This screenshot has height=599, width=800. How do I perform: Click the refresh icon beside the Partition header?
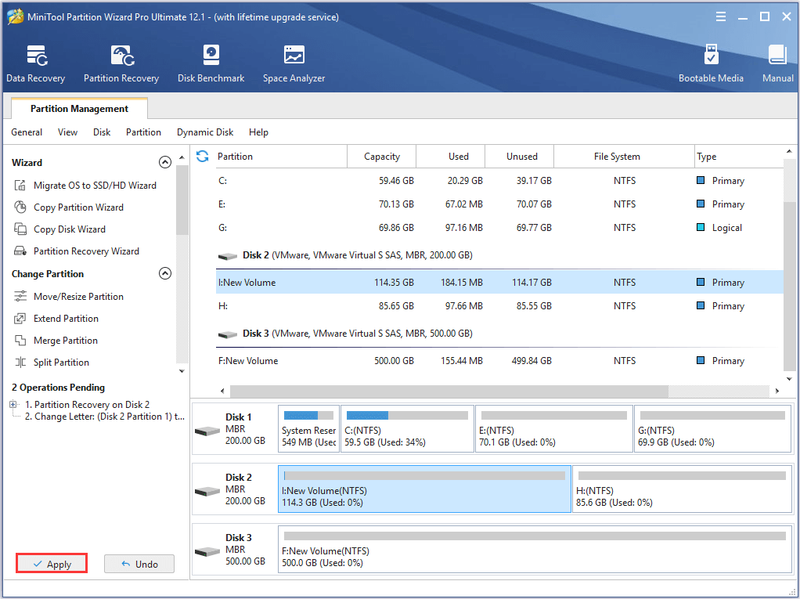202,156
